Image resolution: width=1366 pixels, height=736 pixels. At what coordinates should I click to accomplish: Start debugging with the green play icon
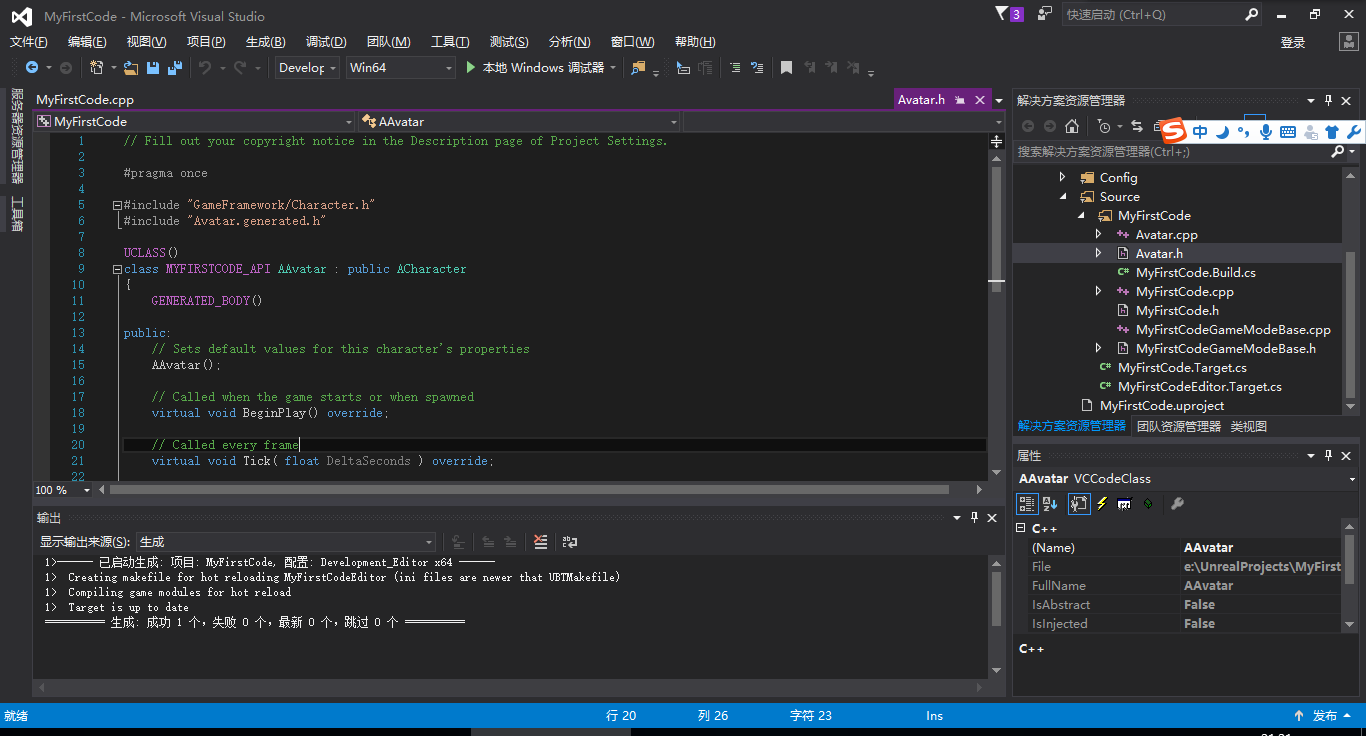(x=472, y=67)
